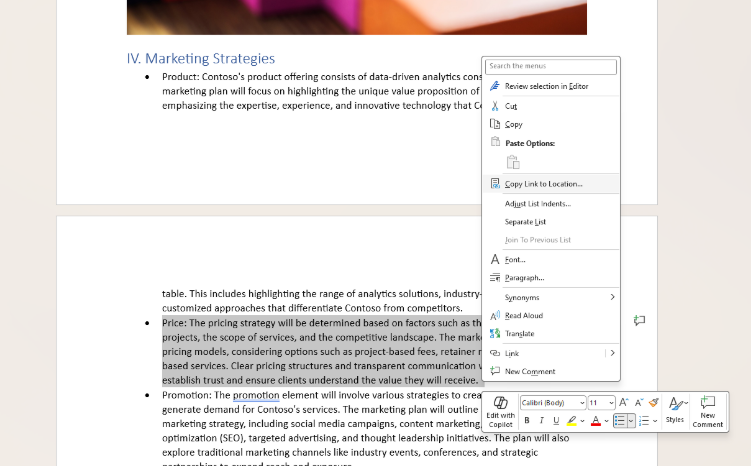
Task: Click the Edit with Copilot icon
Action: coord(501,411)
